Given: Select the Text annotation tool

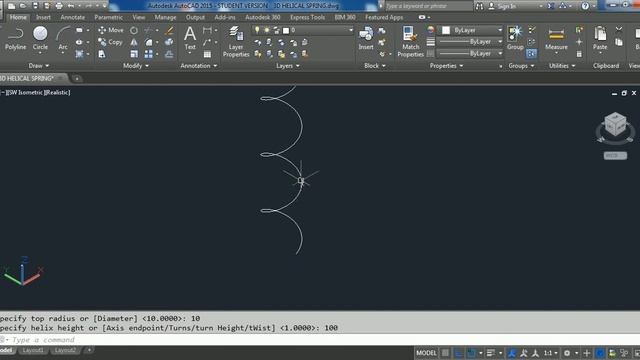Looking at the screenshot, I should (x=190, y=38).
